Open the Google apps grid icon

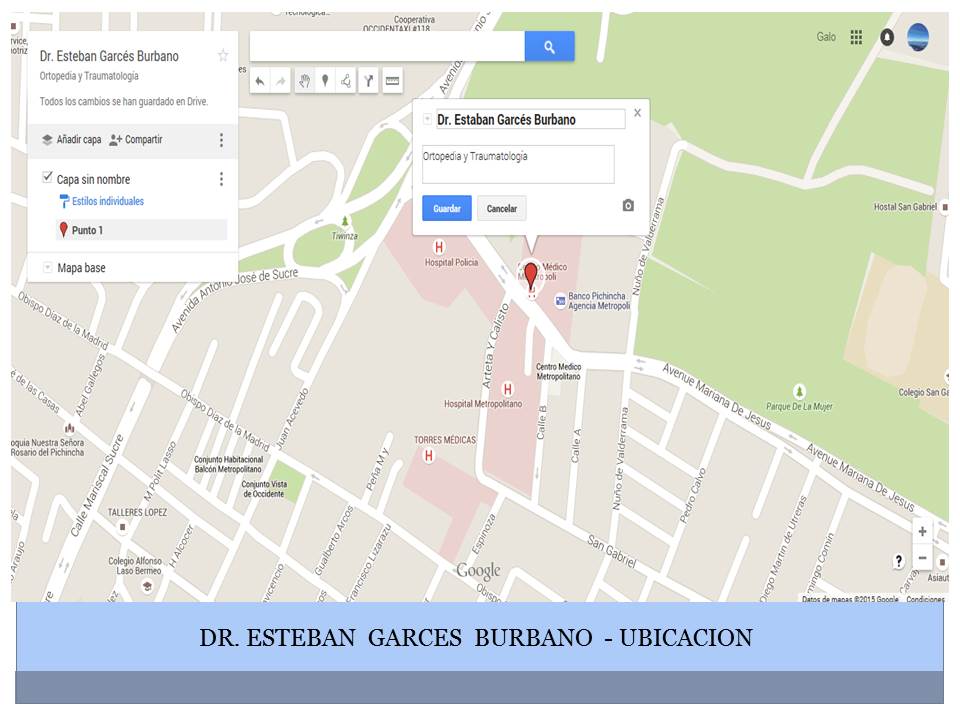(x=856, y=36)
